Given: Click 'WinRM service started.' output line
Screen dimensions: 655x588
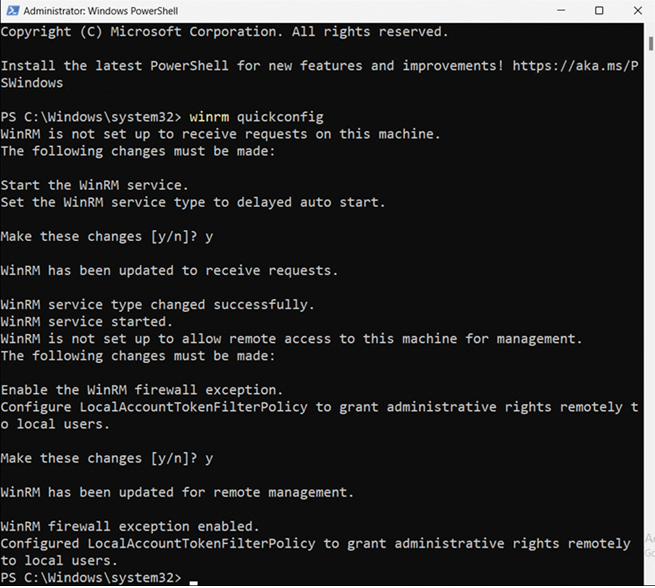Looking at the screenshot, I should [x=86, y=322].
